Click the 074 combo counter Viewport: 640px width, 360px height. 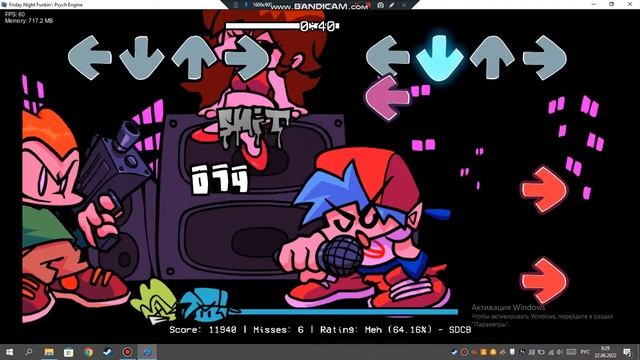pos(220,179)
